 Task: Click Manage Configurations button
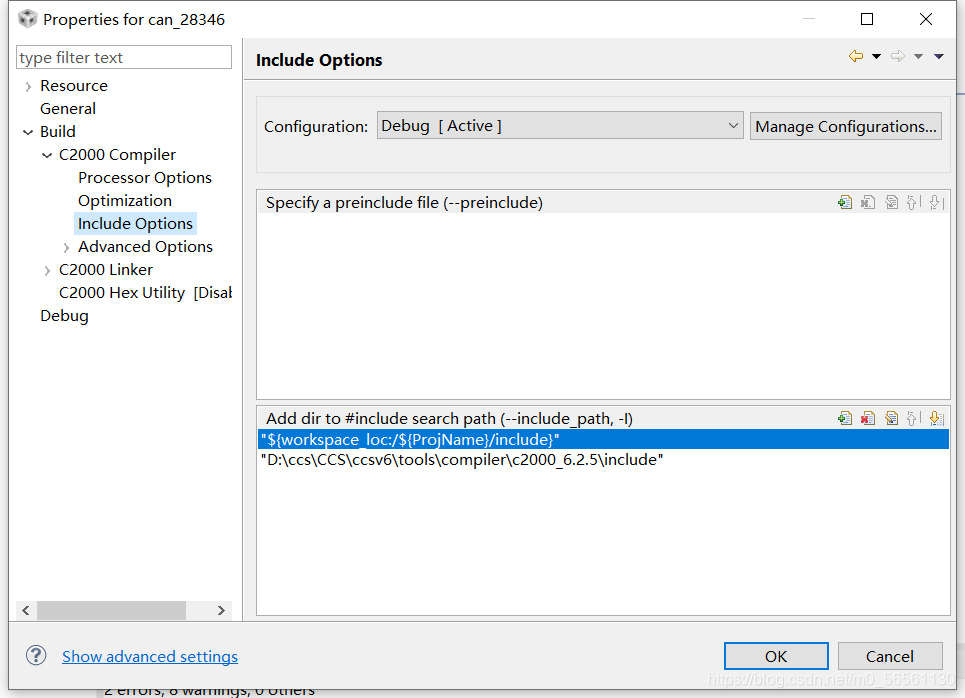tap(846, 126)
